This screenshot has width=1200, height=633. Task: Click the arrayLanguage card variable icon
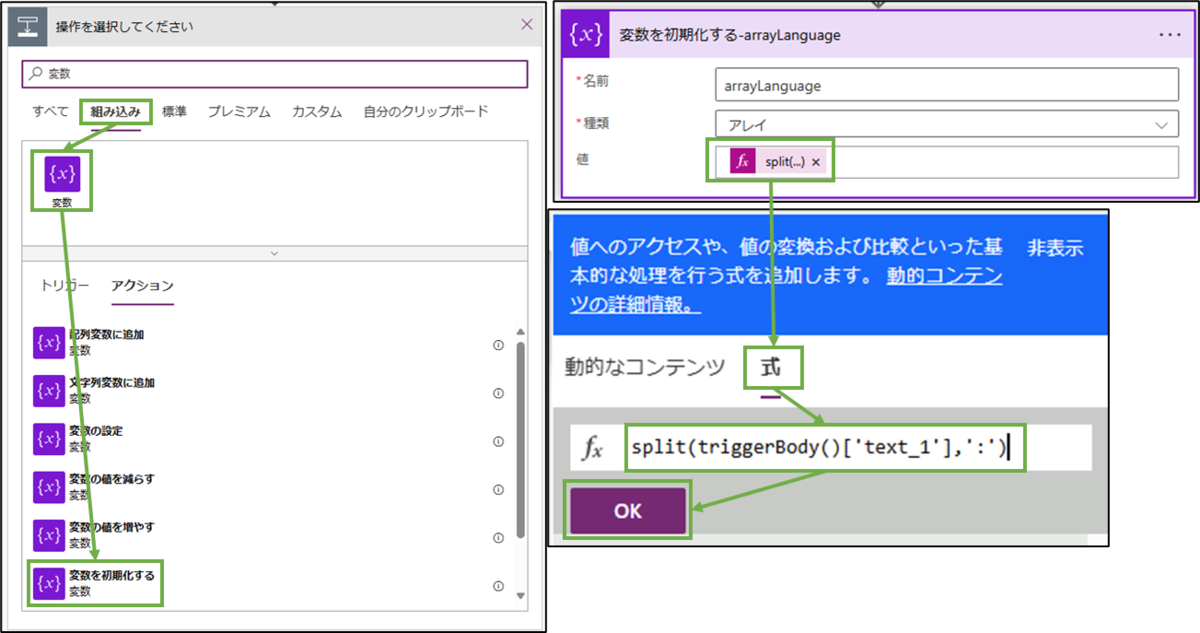(585, 35)
